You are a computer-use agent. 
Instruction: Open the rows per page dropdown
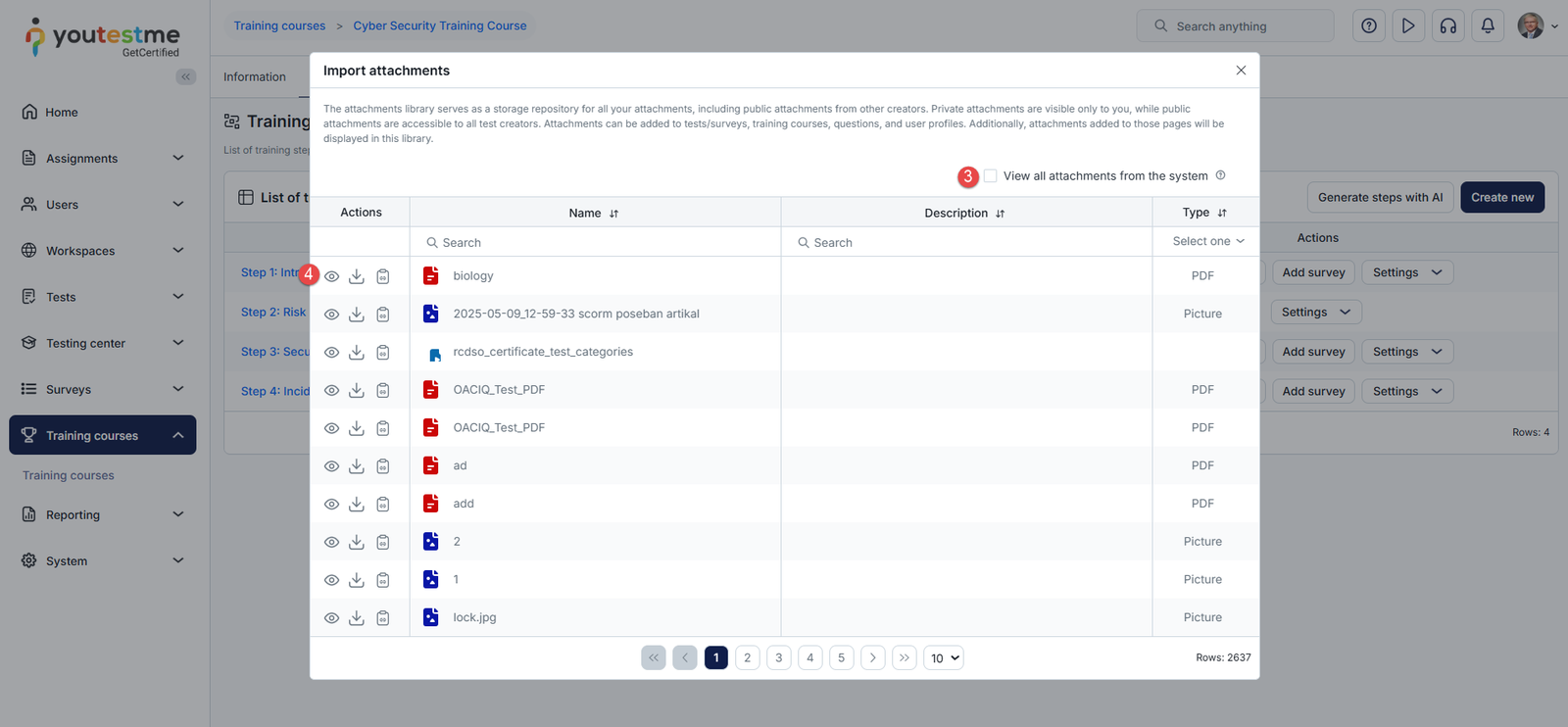(x=944, y=658)
